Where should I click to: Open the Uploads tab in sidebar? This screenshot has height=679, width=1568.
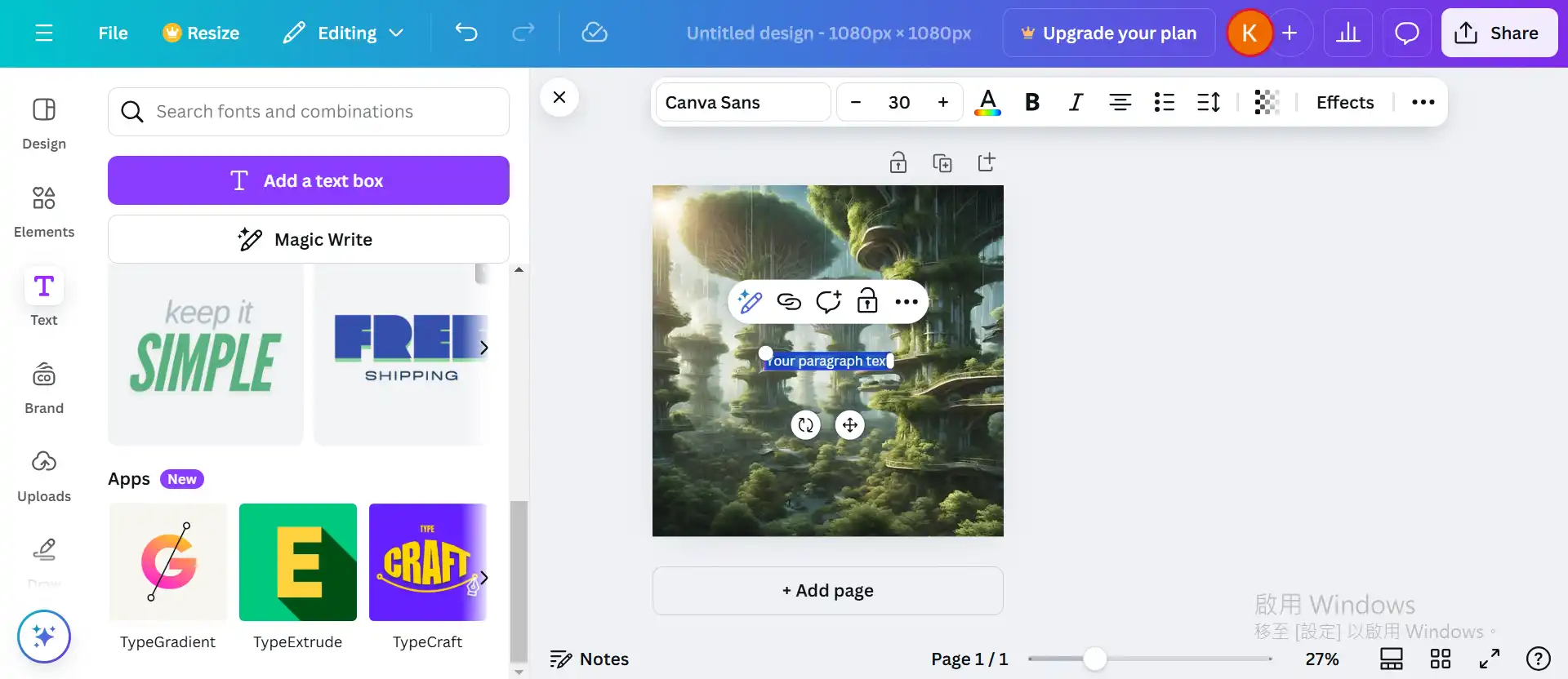(44, 477)
